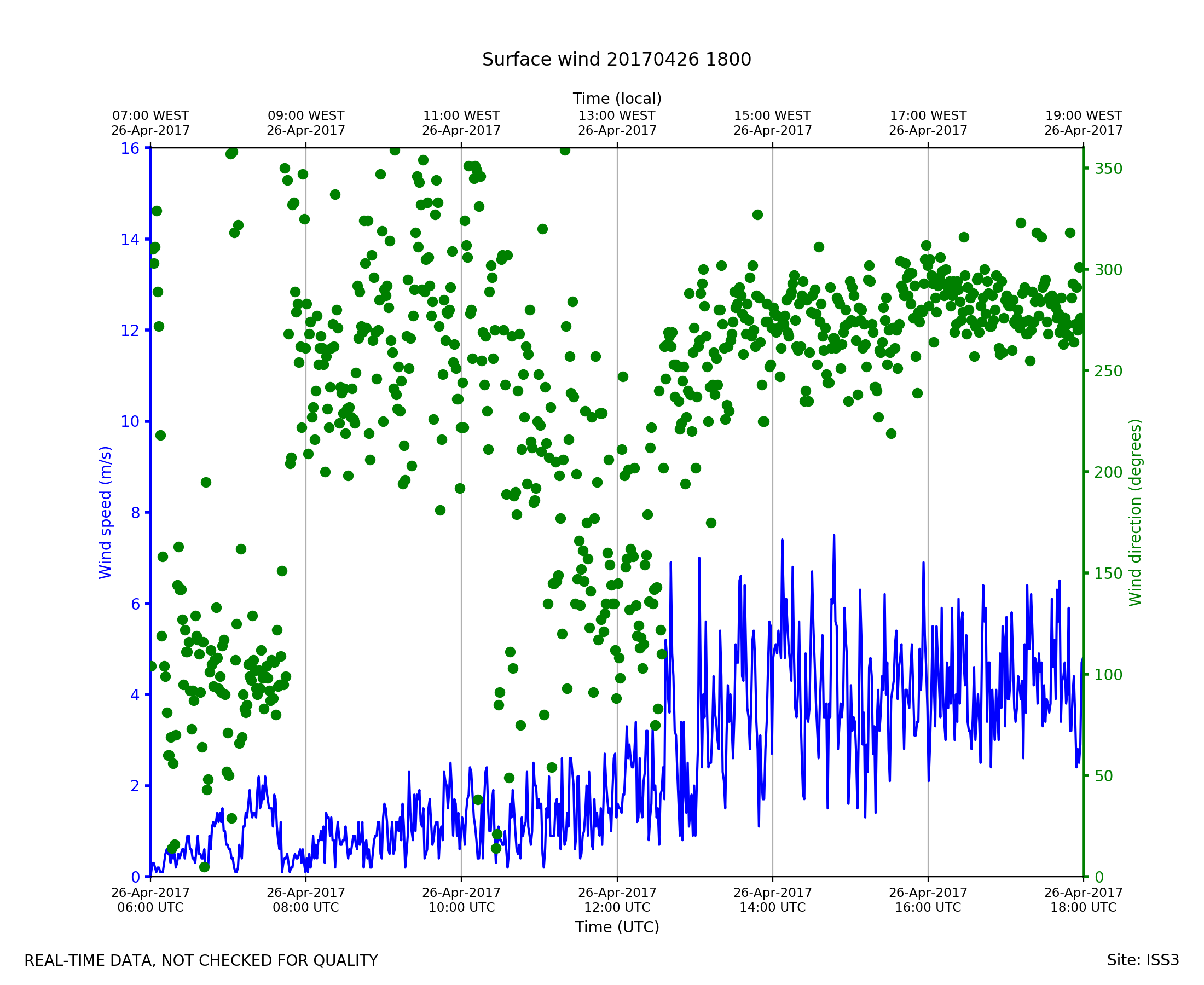Click the '50' wind direction tick label
This screenshot has width=1204, height=985.
1104,776
